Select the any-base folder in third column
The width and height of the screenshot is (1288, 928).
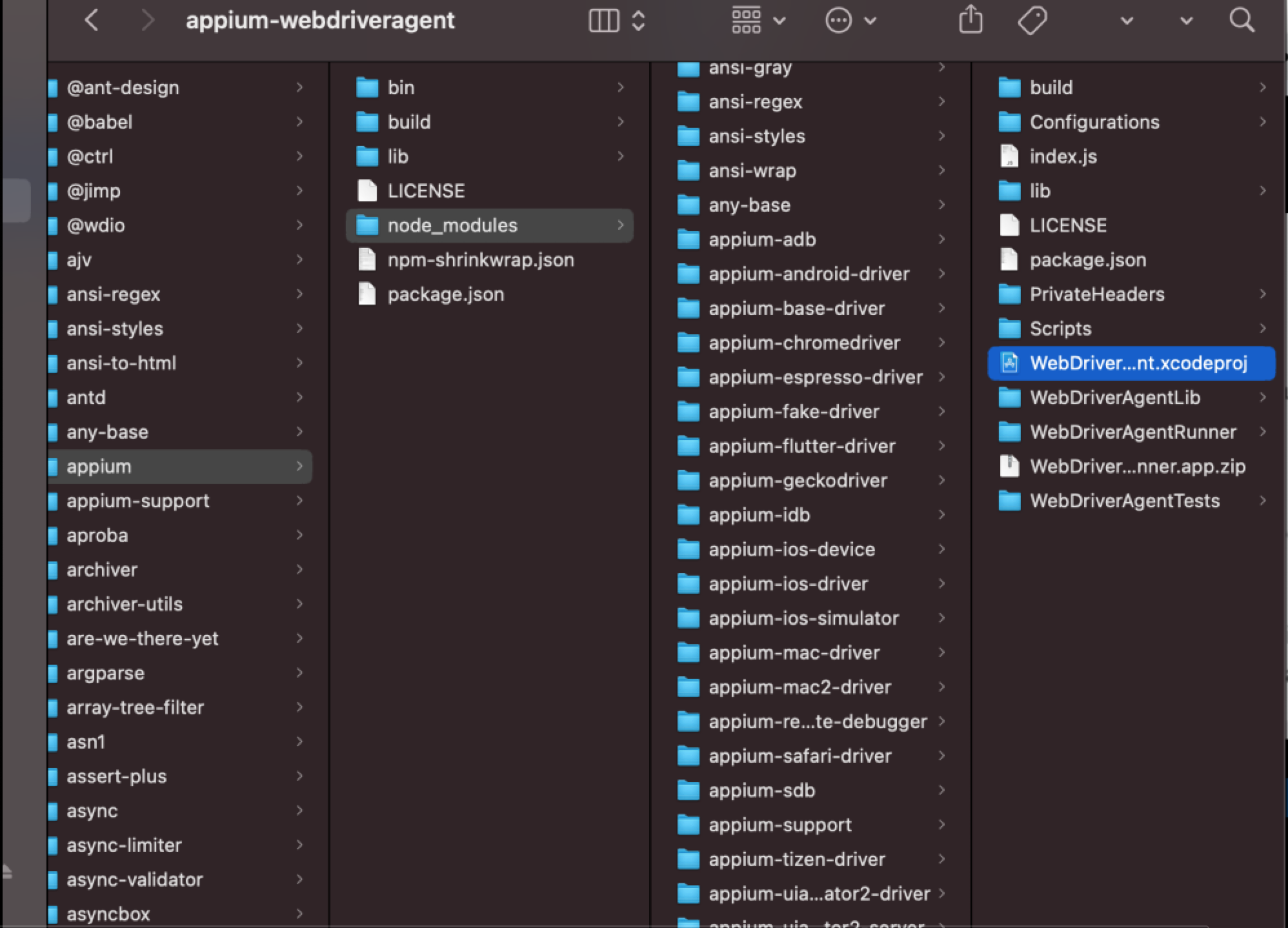click(x=811, y=205)
